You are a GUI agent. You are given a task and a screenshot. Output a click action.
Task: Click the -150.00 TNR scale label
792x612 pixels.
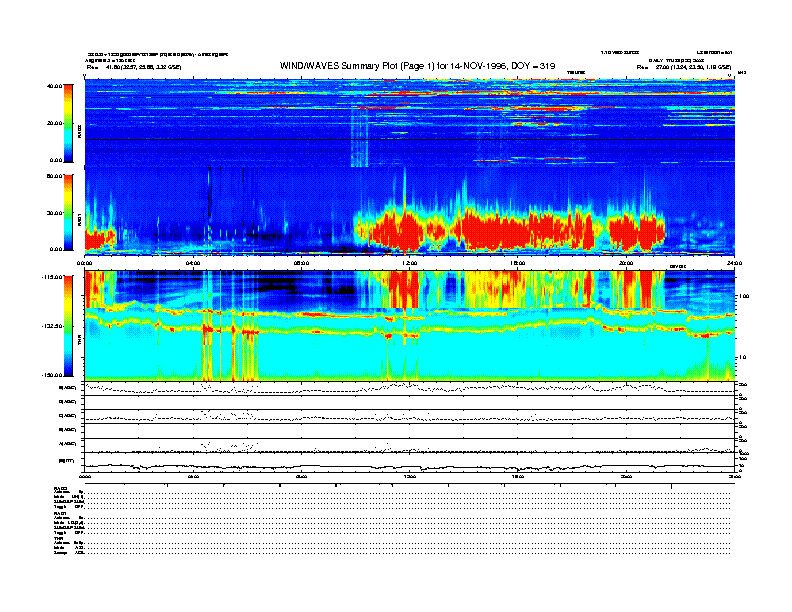tap(52, 375)
